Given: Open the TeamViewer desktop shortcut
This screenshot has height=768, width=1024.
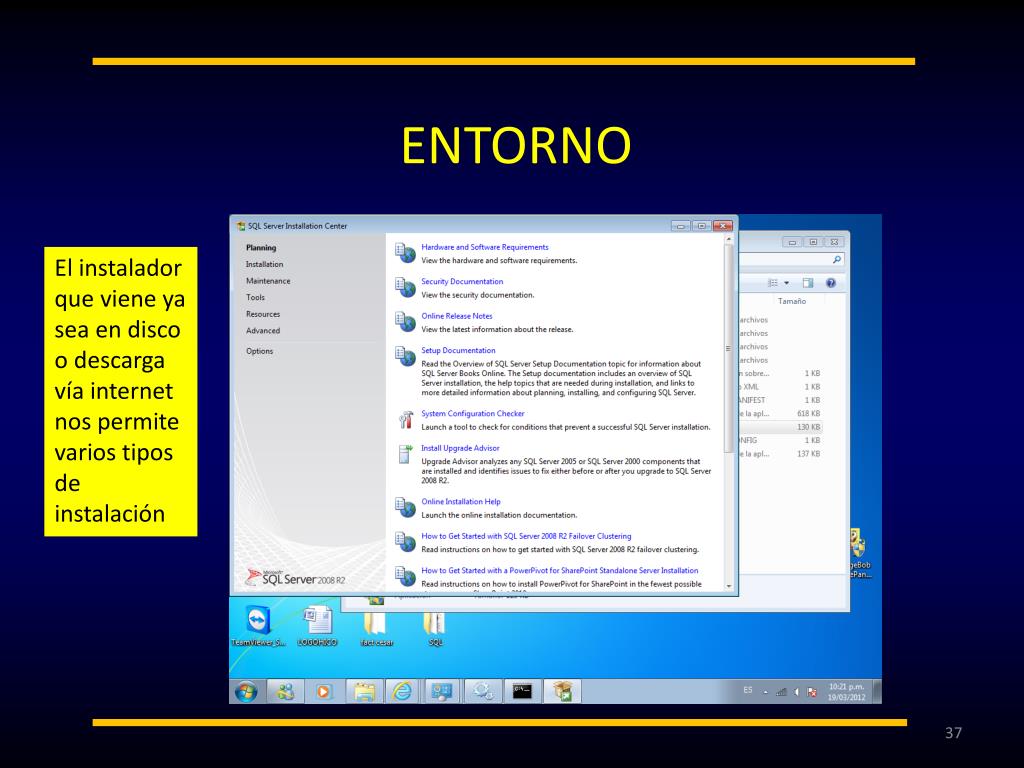Looking at the screenshot, I should (259, 626).
